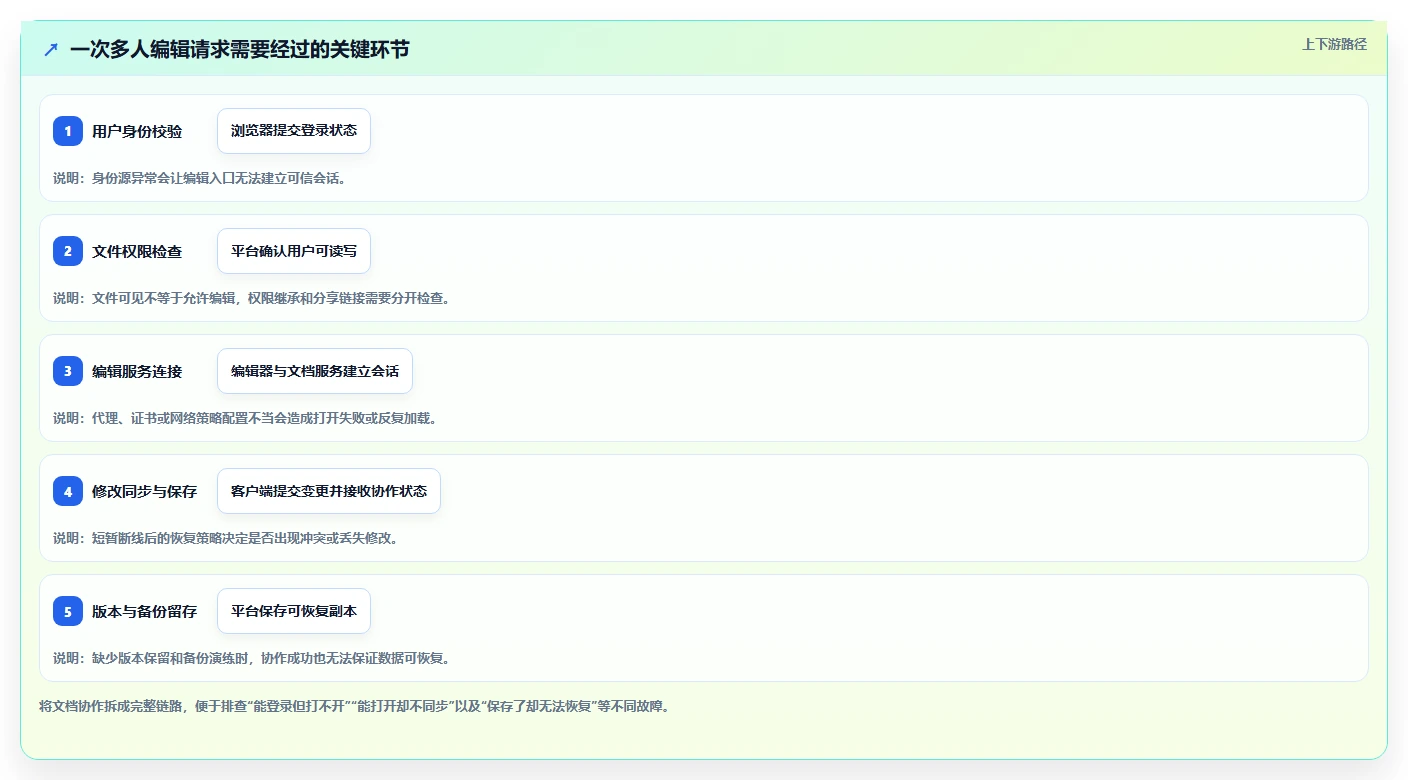Click the 浏览器提交登录状态 chip
Image resolution: width=1408 pixels, height=780 pixels.
click(294, 131)
